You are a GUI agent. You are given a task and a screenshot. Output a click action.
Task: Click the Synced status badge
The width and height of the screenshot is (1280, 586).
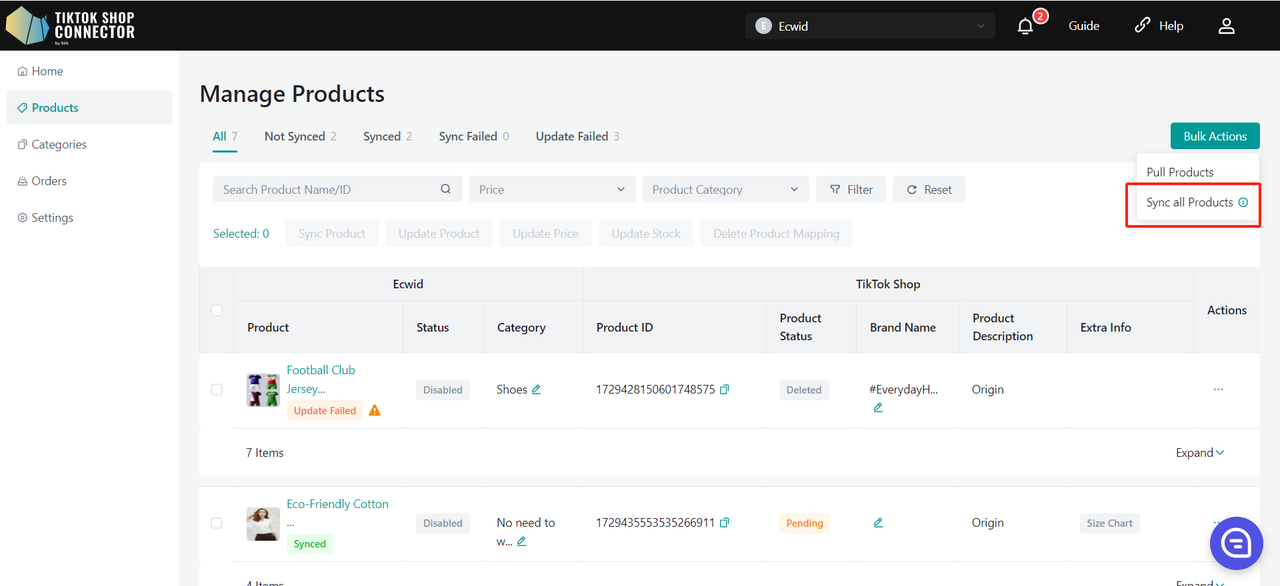(x=310, y=544)
